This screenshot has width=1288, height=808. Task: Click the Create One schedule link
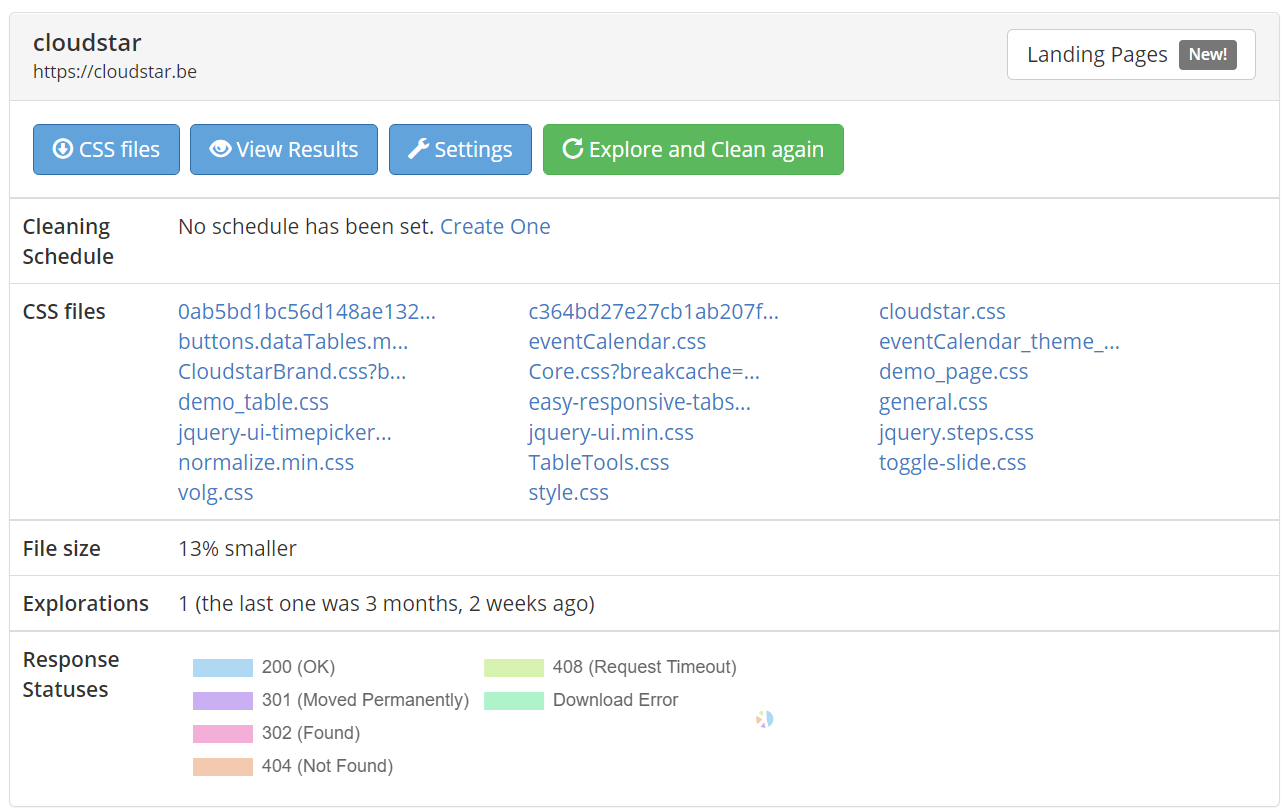tap(495, 227)
